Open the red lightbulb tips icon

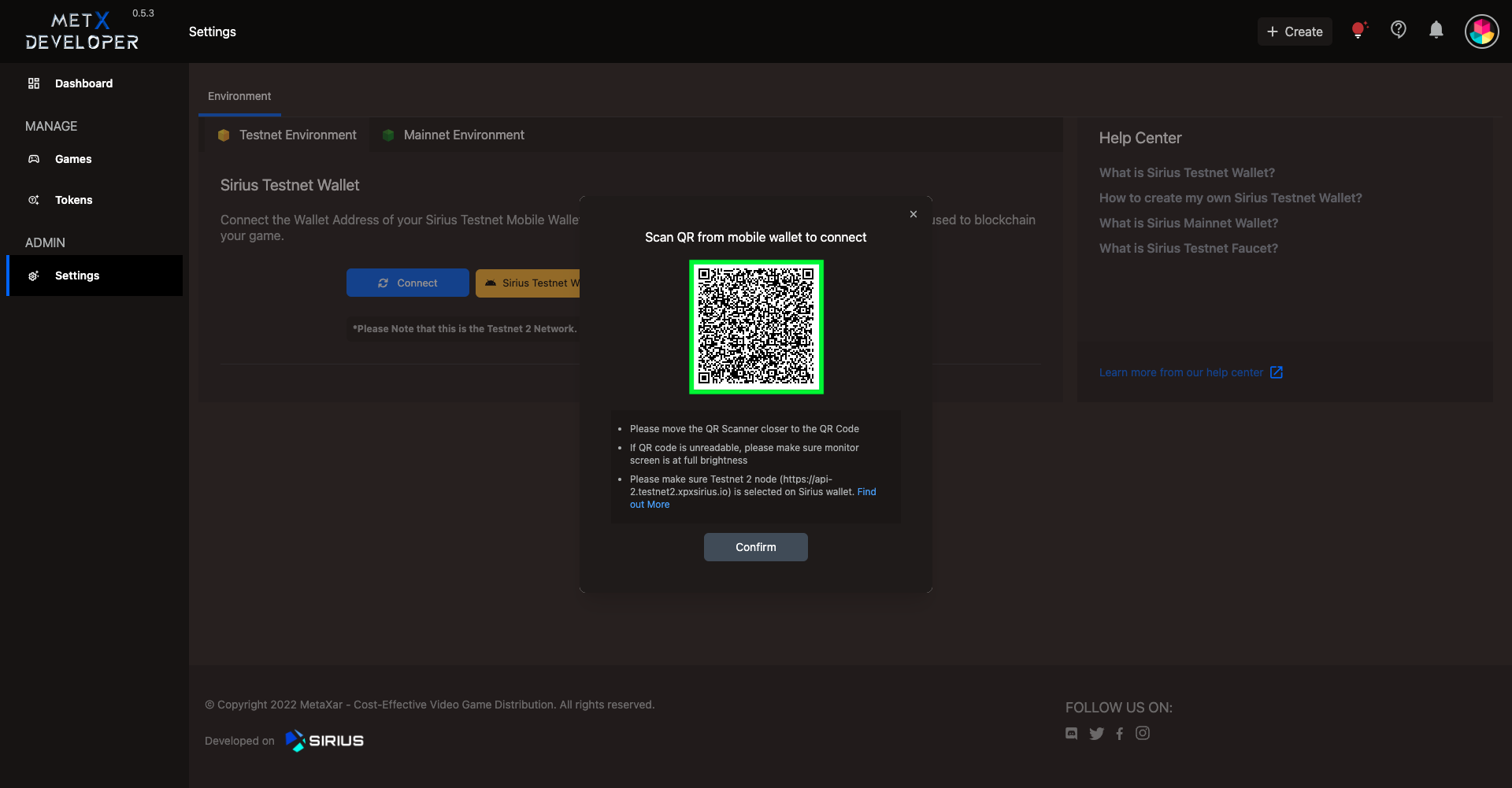1358,31
